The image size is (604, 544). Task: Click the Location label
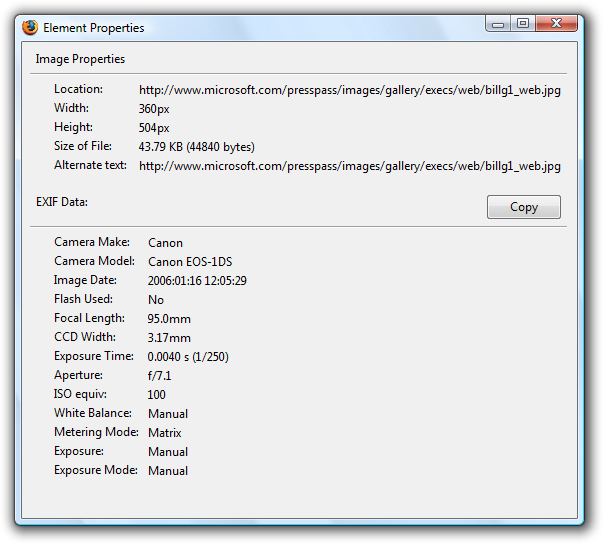(78, 89)
